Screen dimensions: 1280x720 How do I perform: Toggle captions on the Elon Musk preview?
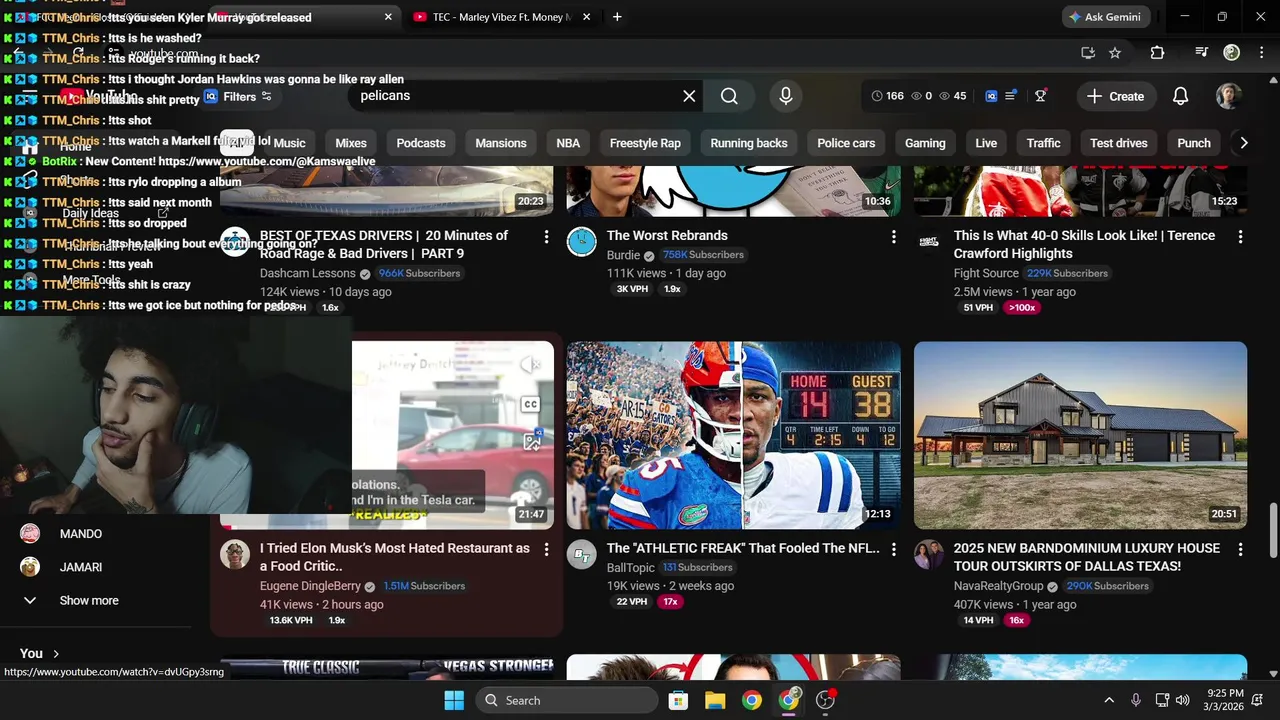click(530, 405)
